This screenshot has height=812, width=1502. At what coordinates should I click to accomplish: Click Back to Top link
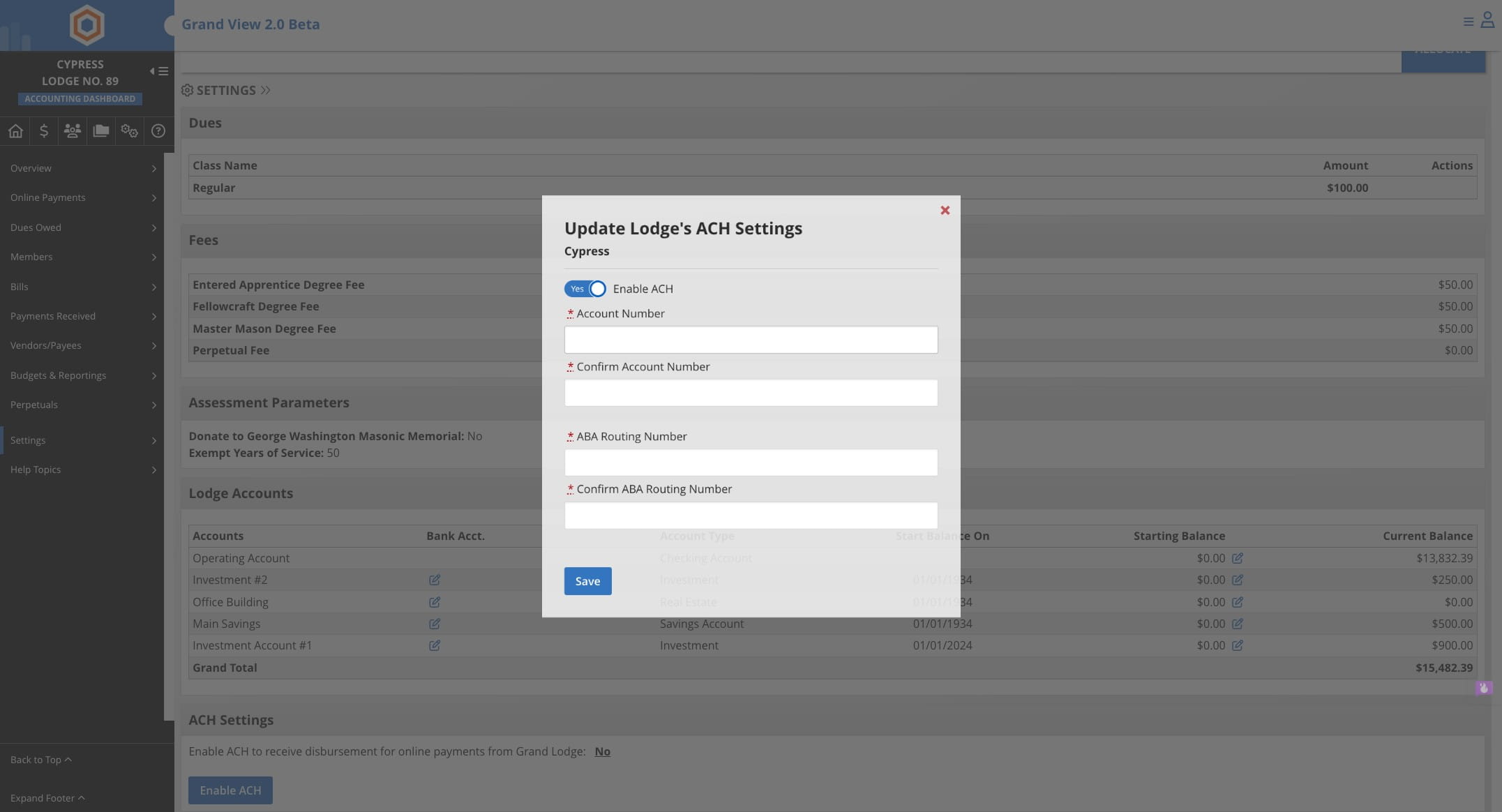[x=40, y=760]
